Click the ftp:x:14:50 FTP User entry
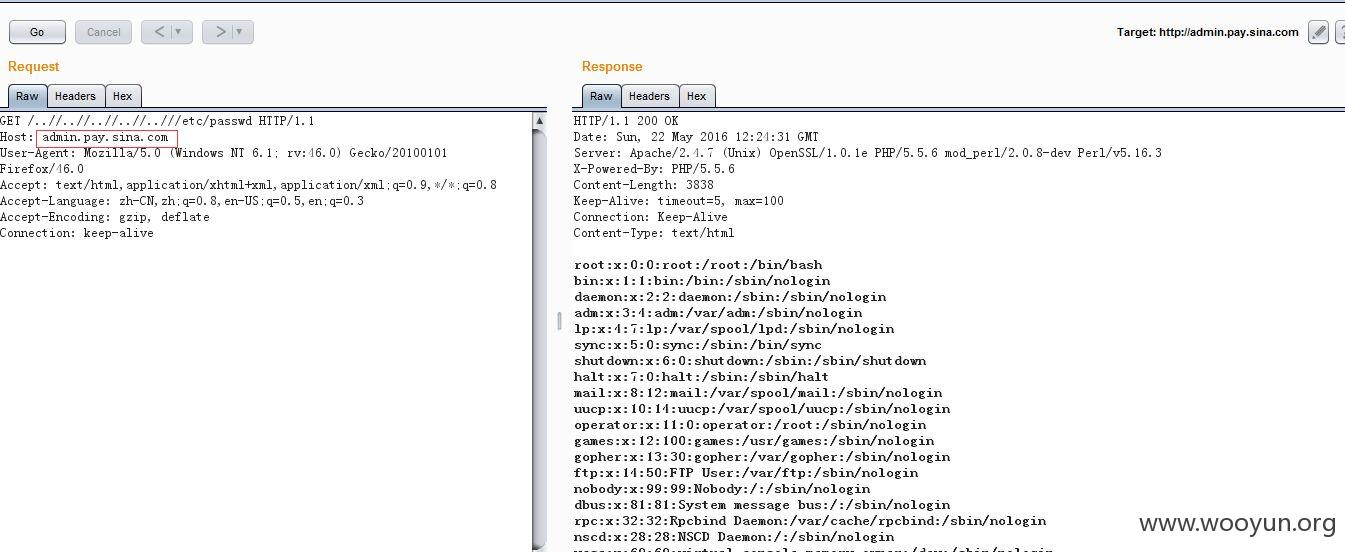 click(x=746, y=473)
